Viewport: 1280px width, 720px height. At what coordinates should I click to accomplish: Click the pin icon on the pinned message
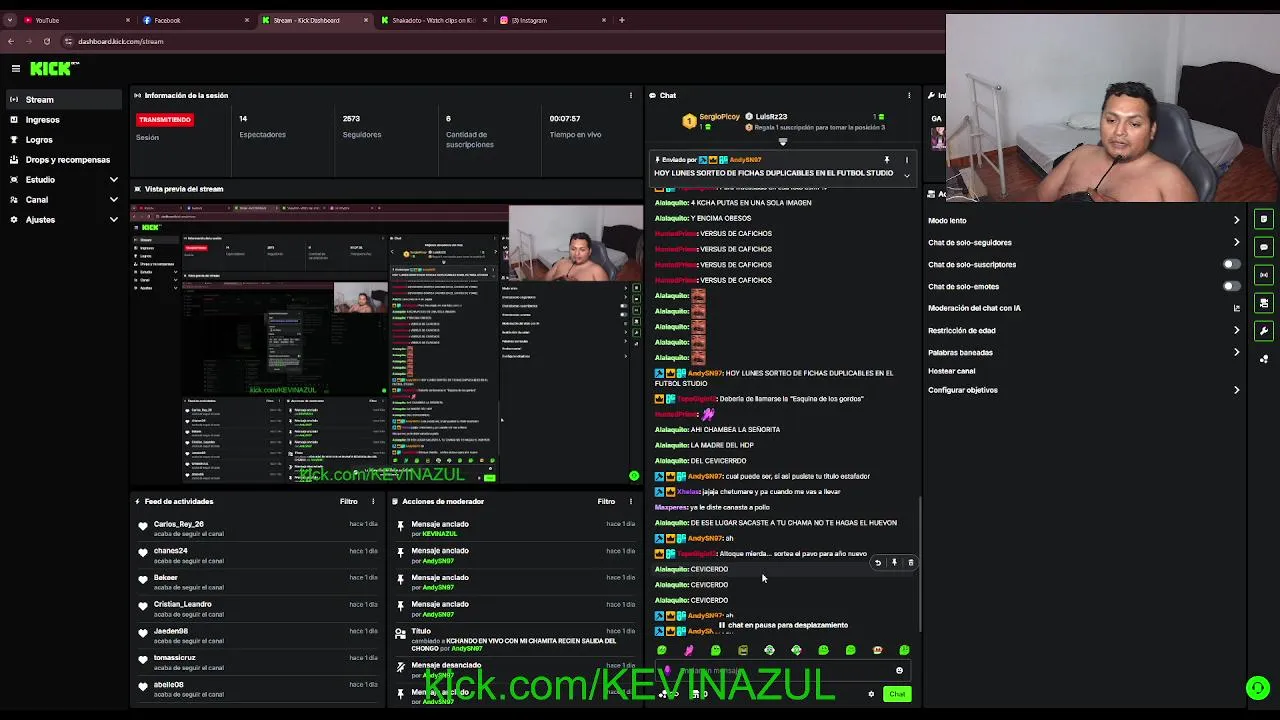886,160
